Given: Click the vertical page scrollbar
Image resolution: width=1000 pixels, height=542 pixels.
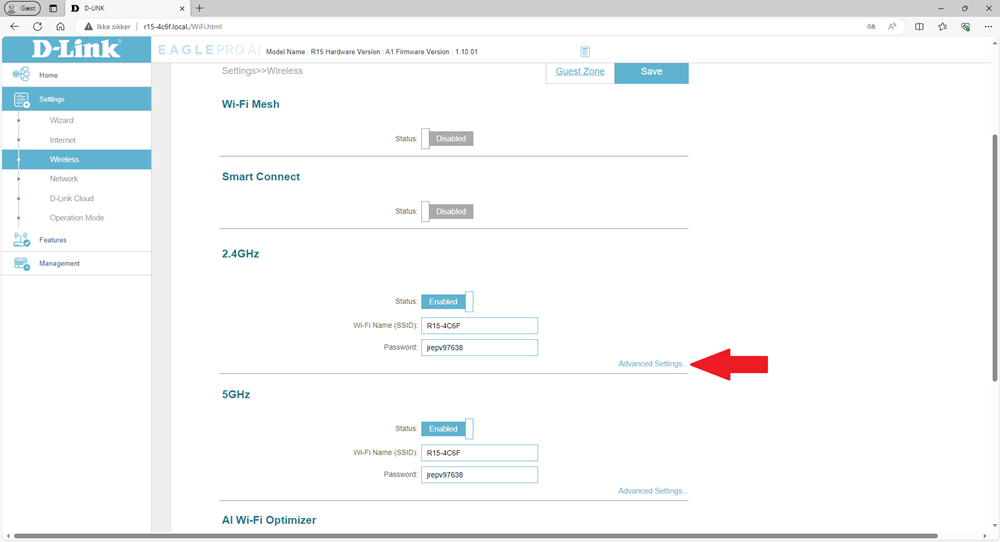Looking at the screenshot, I should tap(995, 258).
